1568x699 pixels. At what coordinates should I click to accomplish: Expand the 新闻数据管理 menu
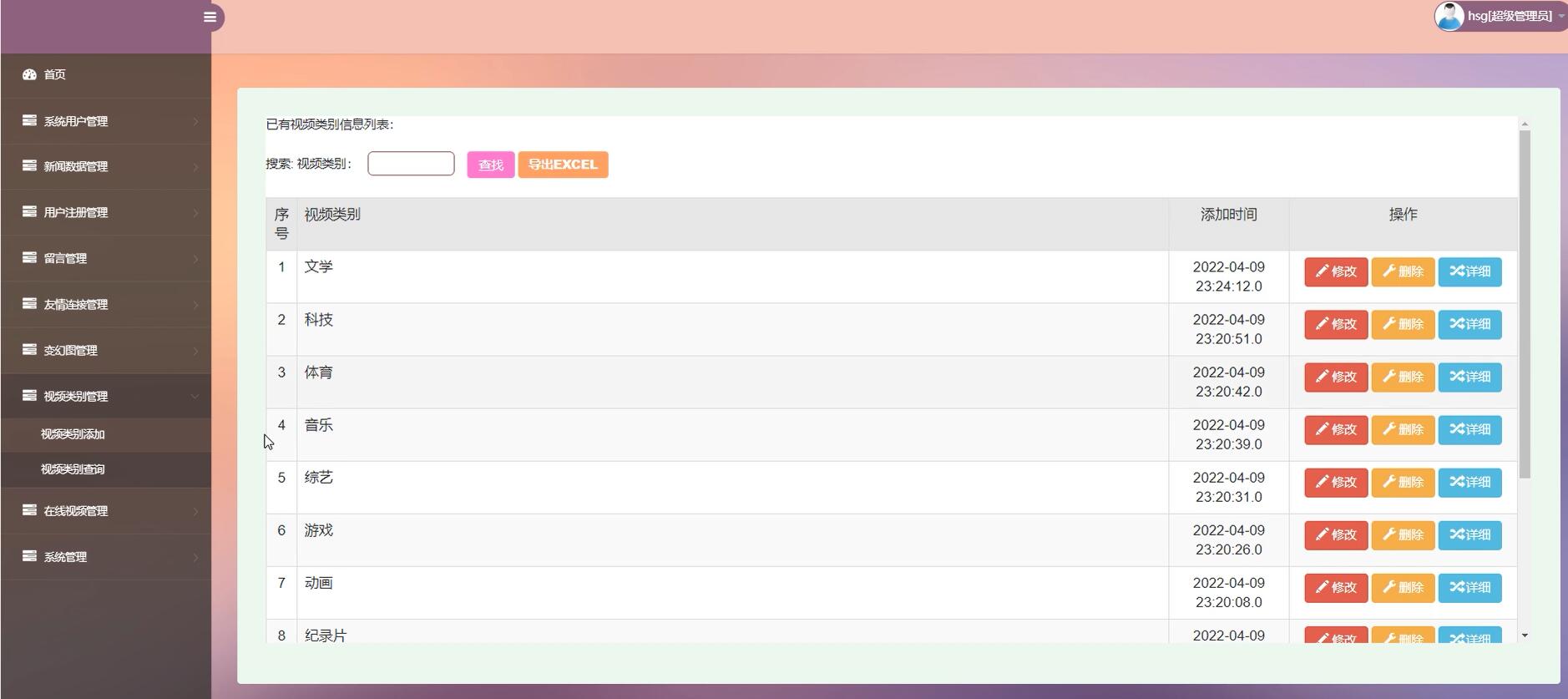[x=105, y=166]
